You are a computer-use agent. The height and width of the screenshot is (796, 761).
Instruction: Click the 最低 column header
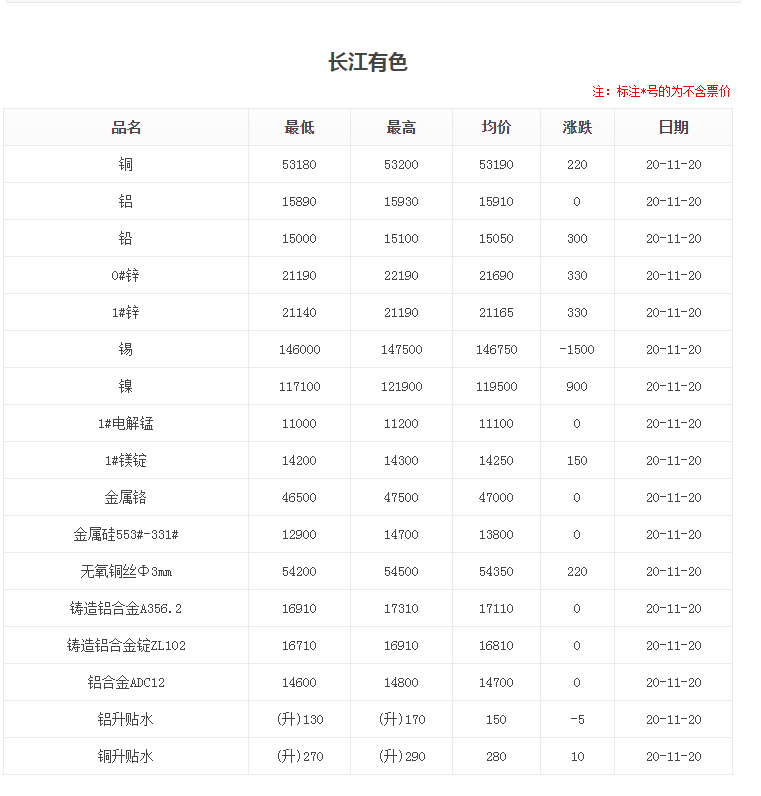pyautogui.click(x=299, y=127)
